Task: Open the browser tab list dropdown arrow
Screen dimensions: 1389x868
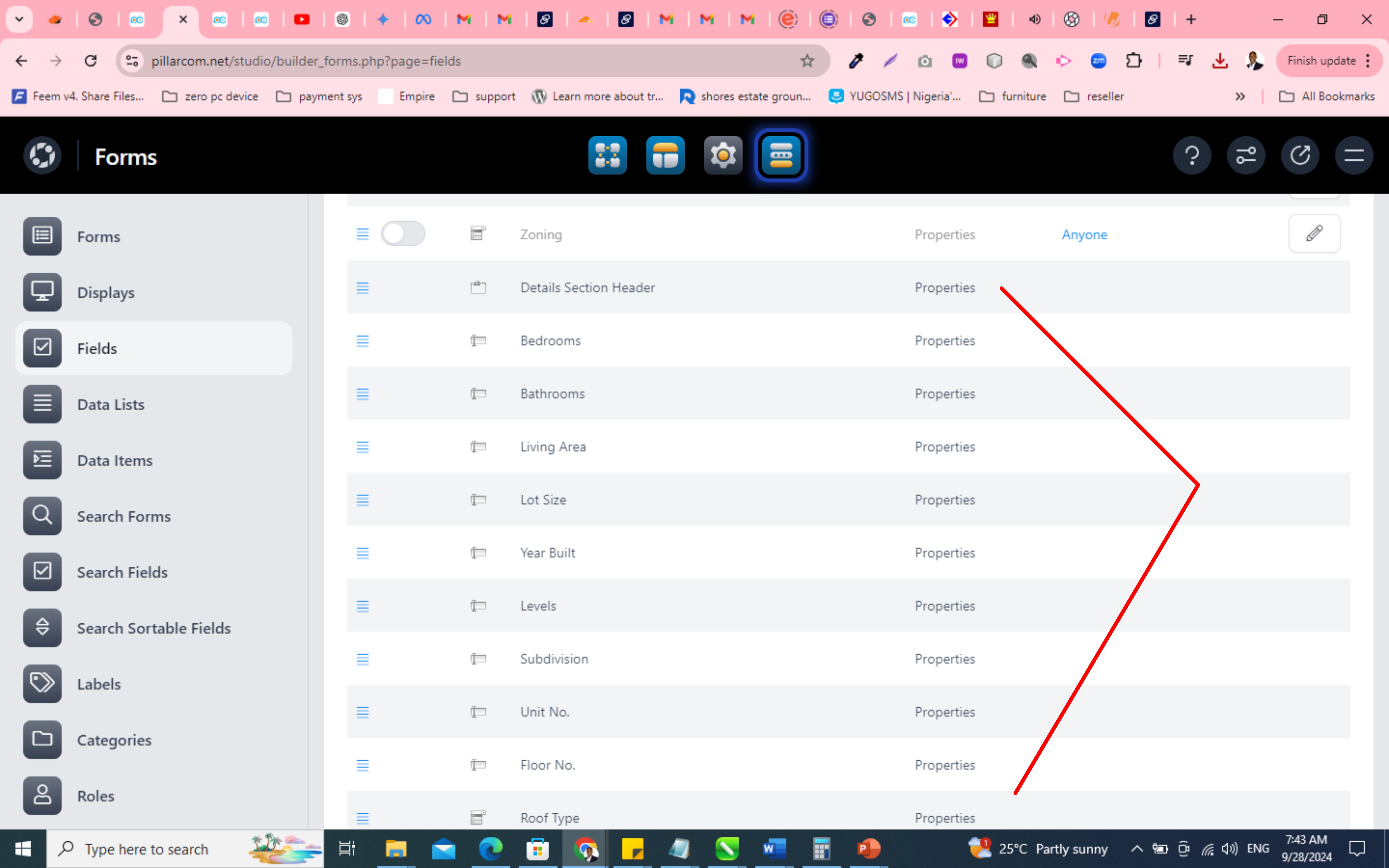Action: 19,19
